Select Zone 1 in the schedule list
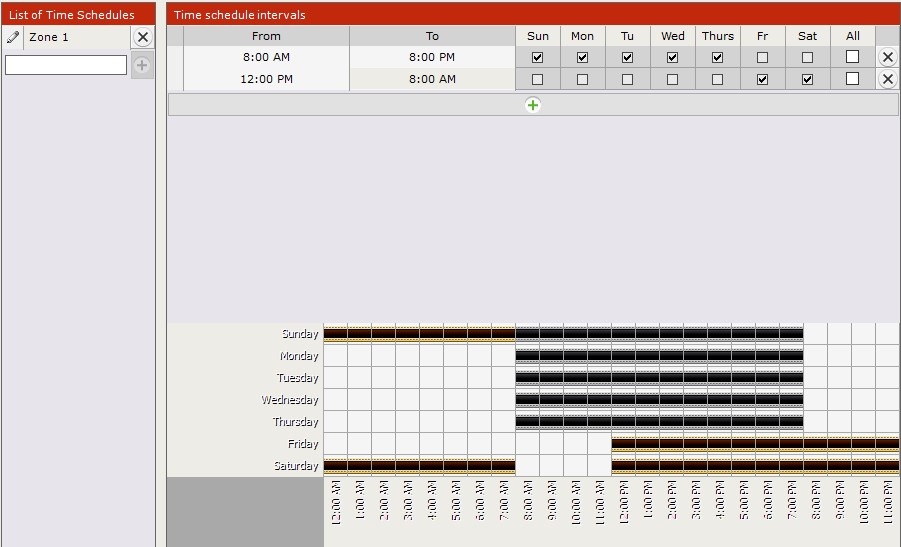 click(x=75, y=37)
